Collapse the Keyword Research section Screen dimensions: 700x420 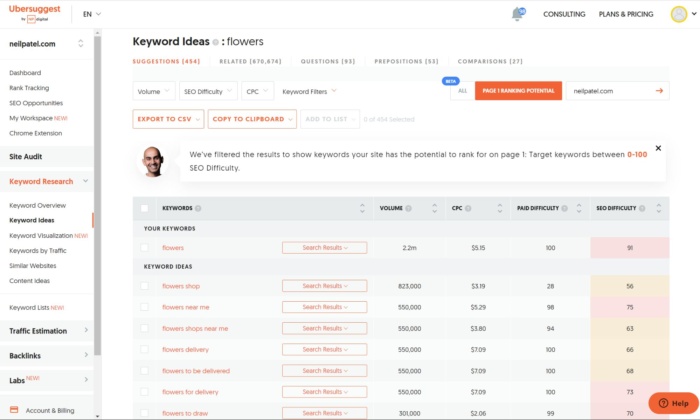[x=47, y=181]
